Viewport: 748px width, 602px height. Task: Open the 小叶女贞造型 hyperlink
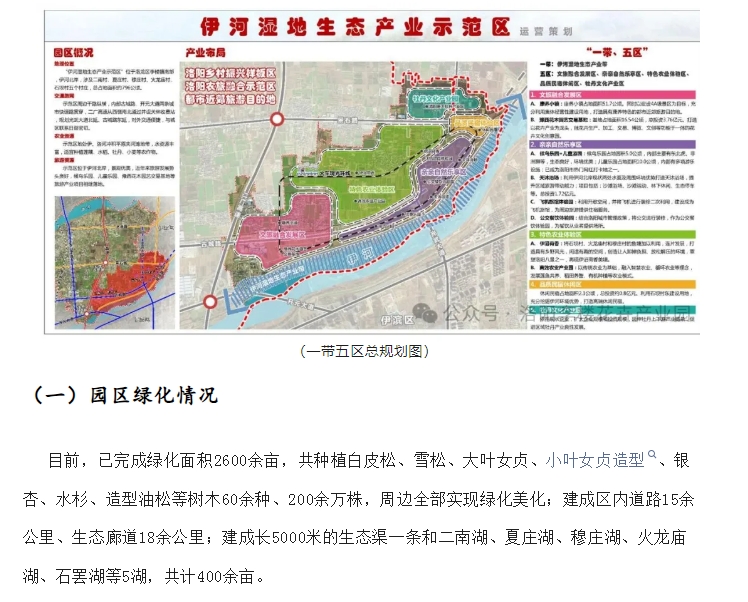(595, 460)
